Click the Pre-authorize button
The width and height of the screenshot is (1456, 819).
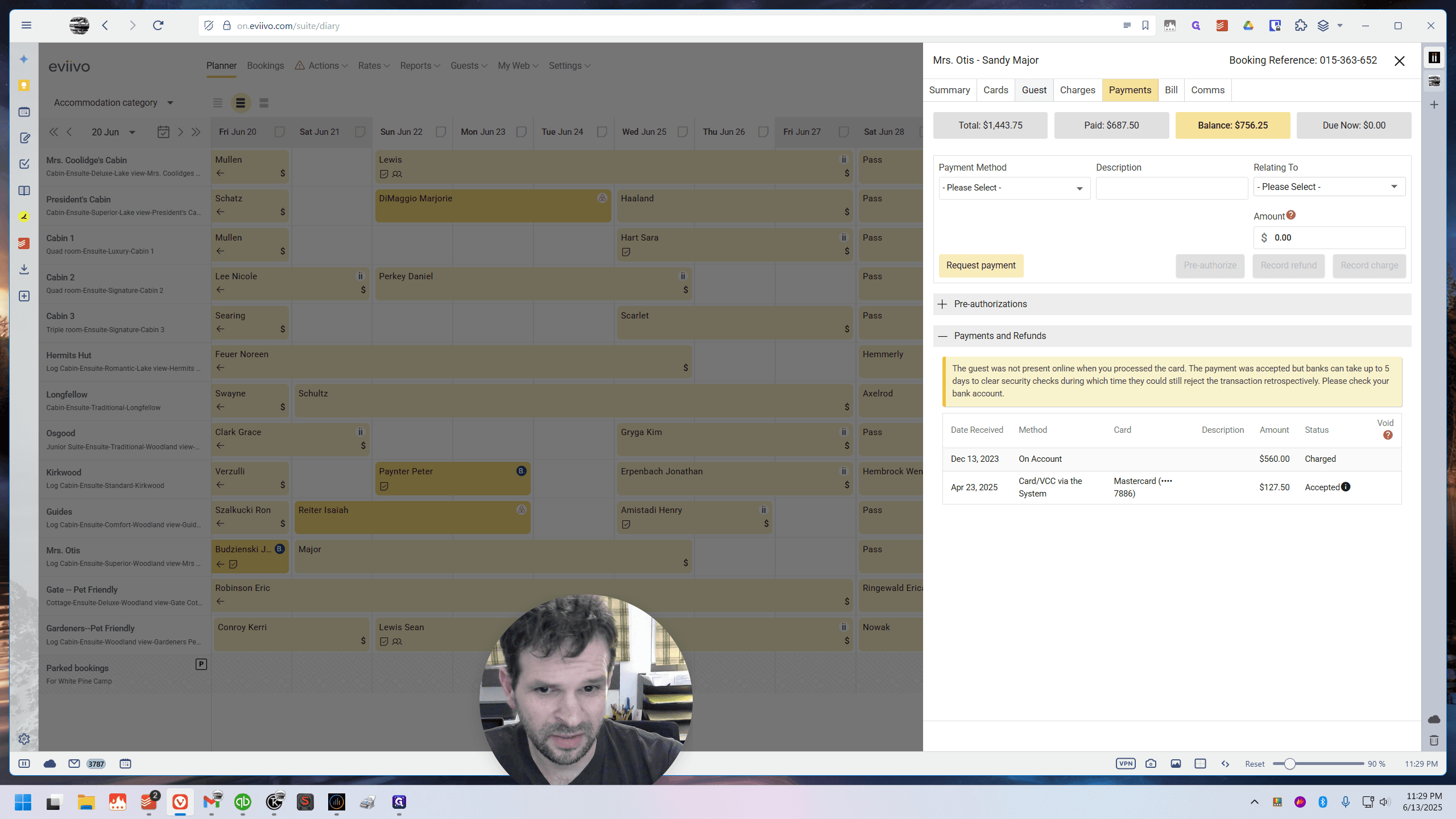pos(1210,266)
